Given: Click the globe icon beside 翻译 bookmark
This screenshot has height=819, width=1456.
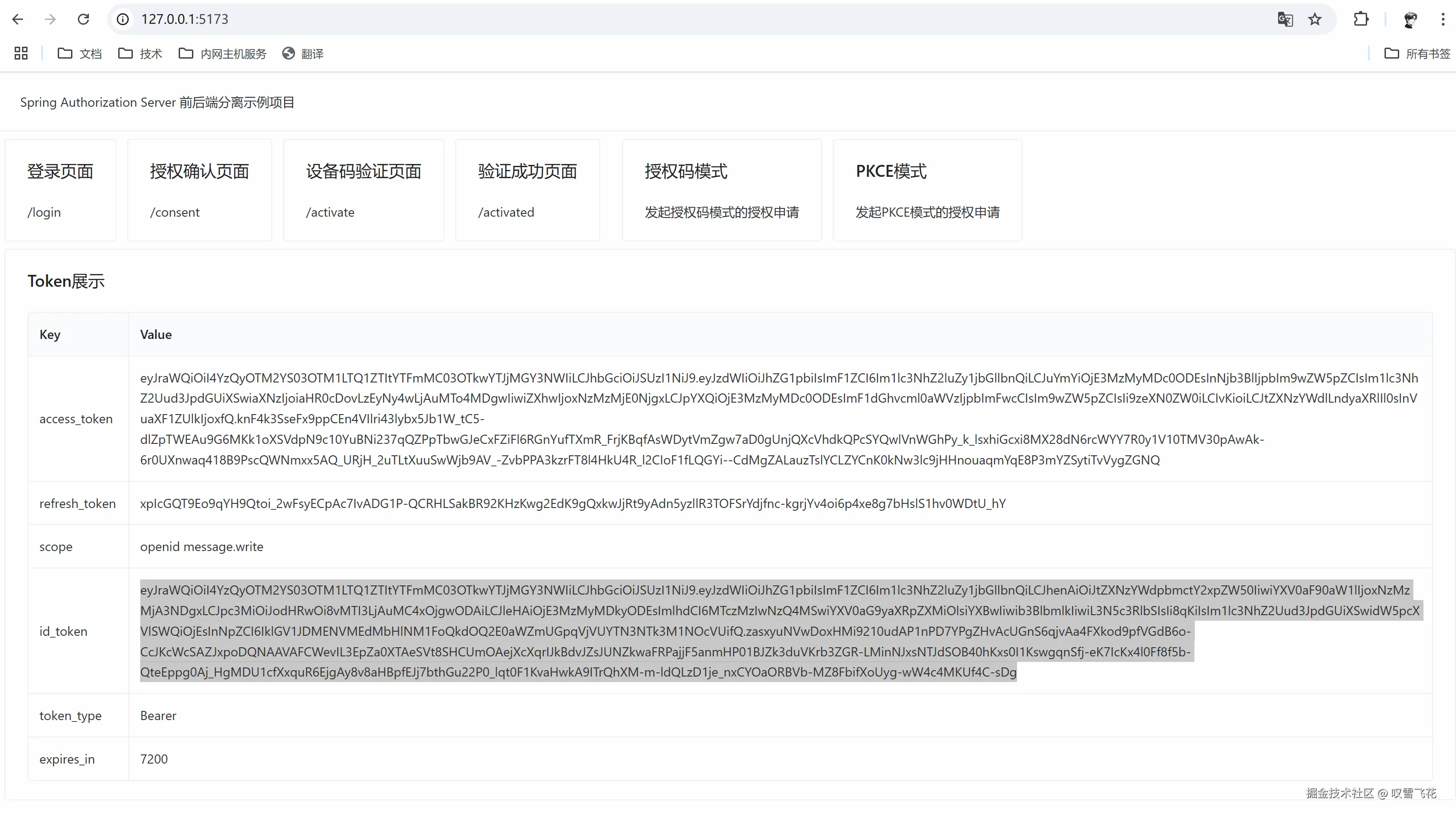Looking at the screenshot, I should coord(288,53).
